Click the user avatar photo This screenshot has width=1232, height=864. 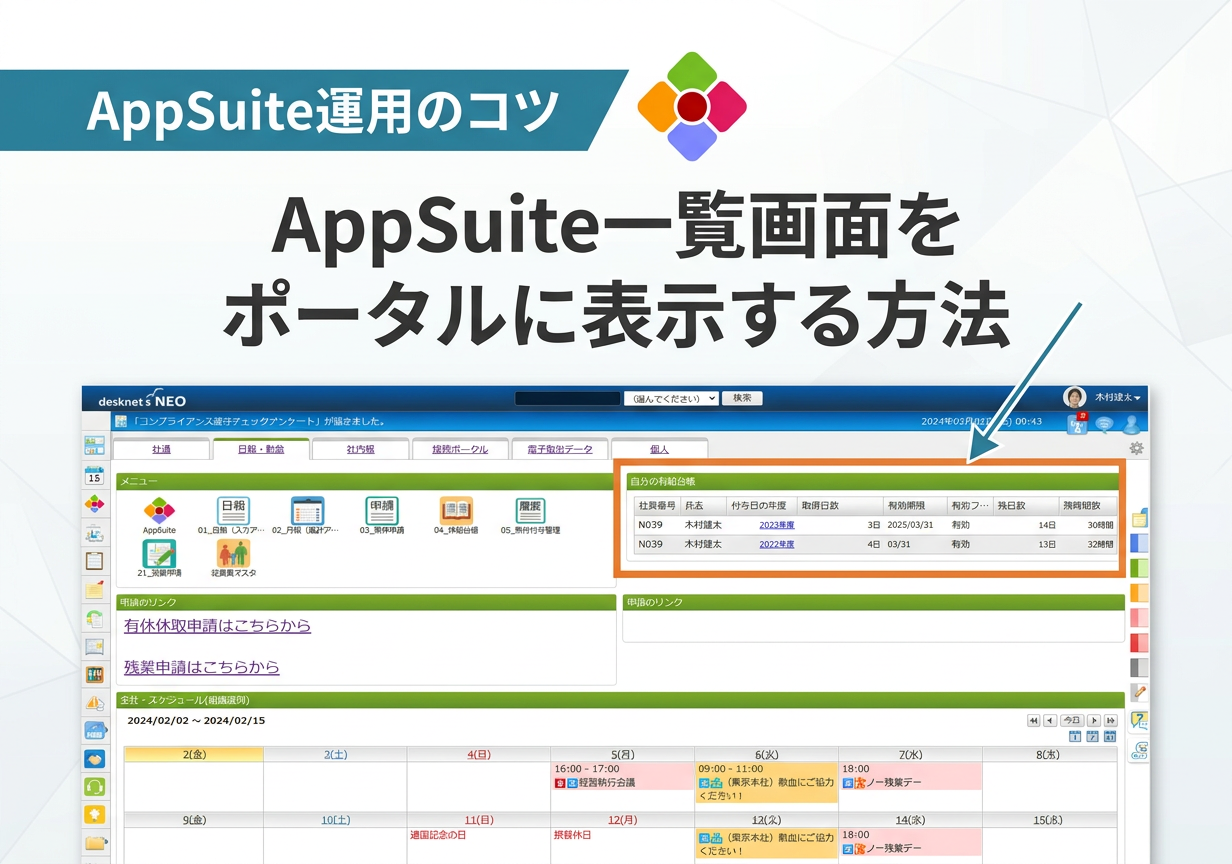pyautogui.click(x=1075, y=397)
